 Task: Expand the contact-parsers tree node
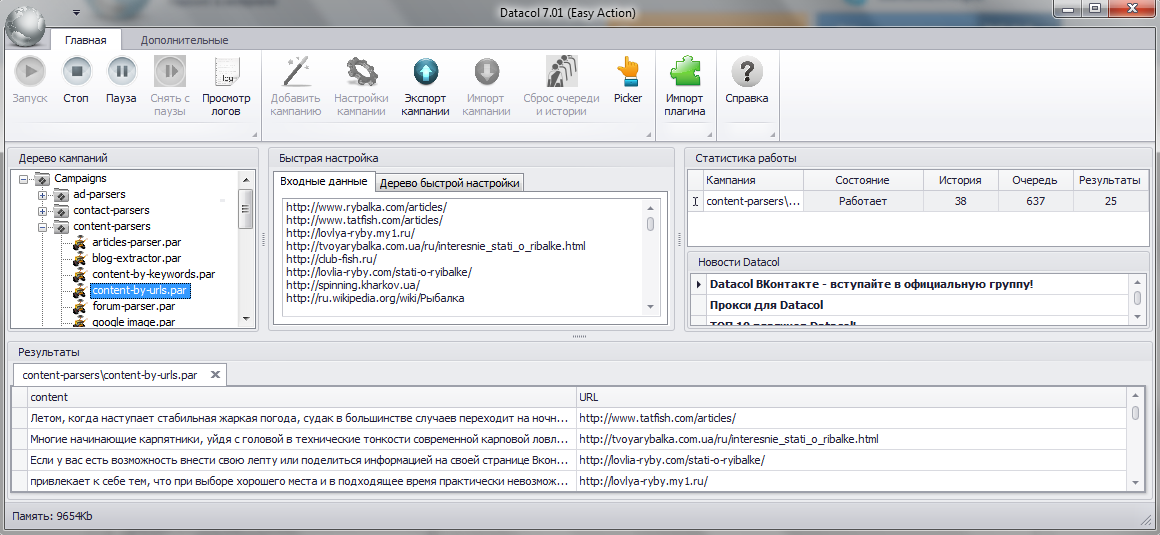point(43,211)
